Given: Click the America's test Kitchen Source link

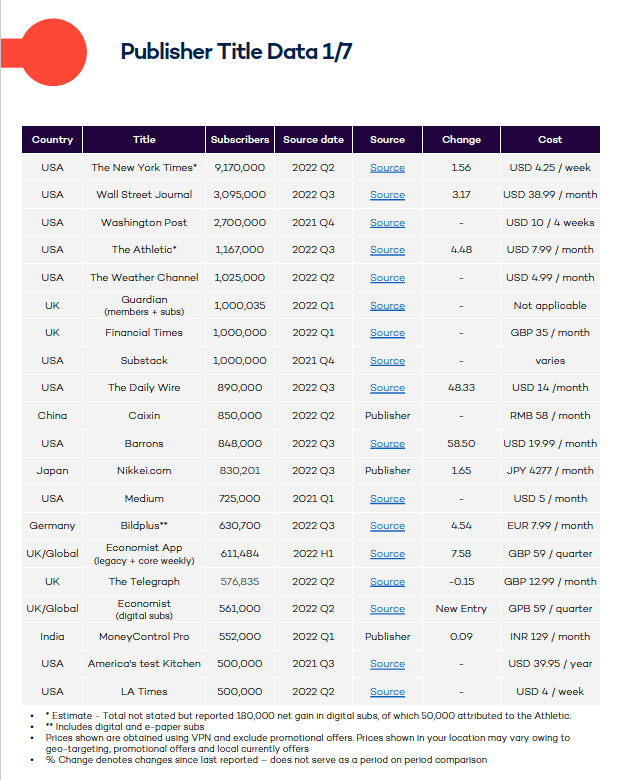Looking at the screenshot, I should coord(387,664).
